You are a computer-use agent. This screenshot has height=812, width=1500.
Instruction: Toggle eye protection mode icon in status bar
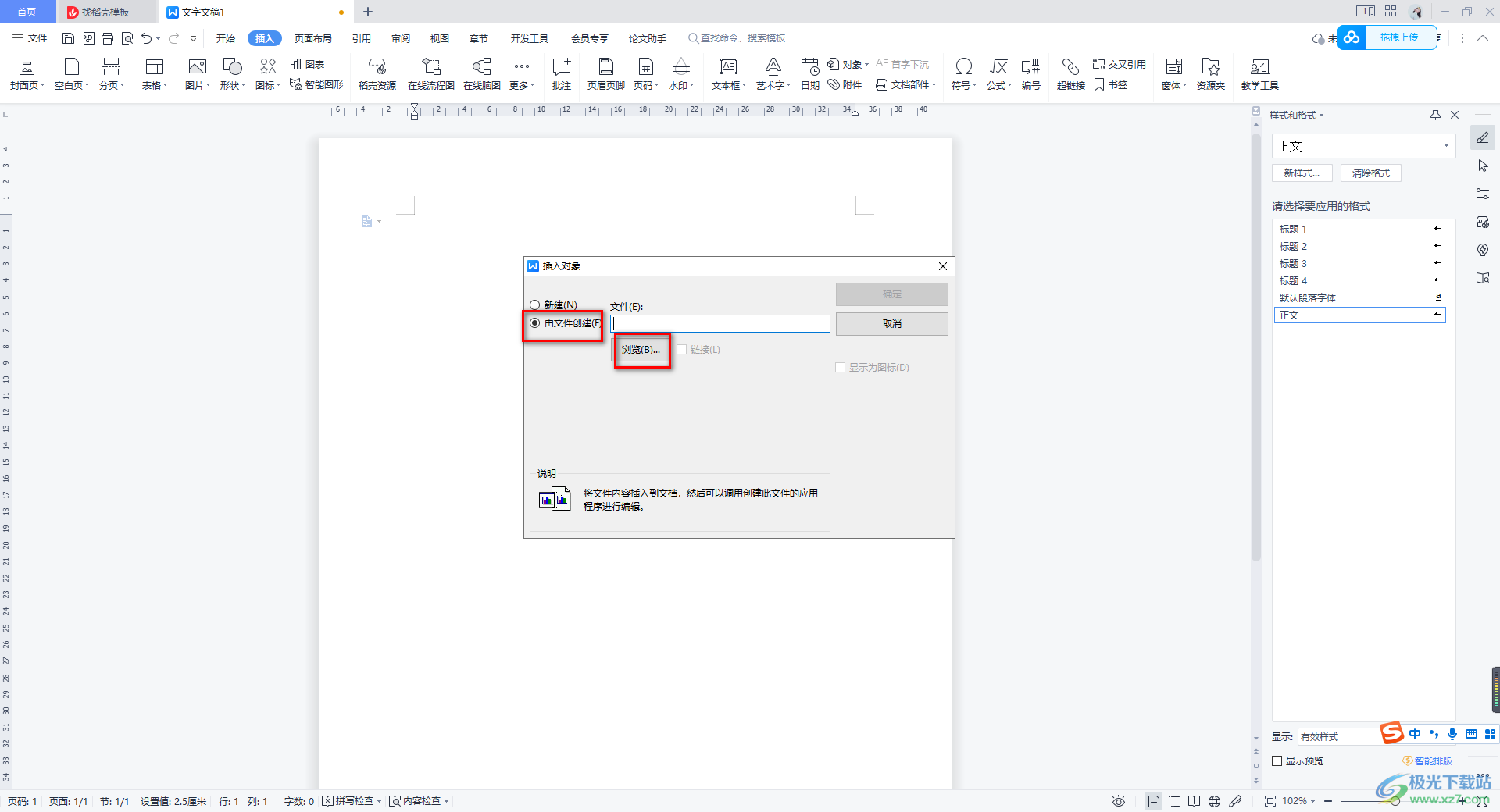[x=1119, y=801]
